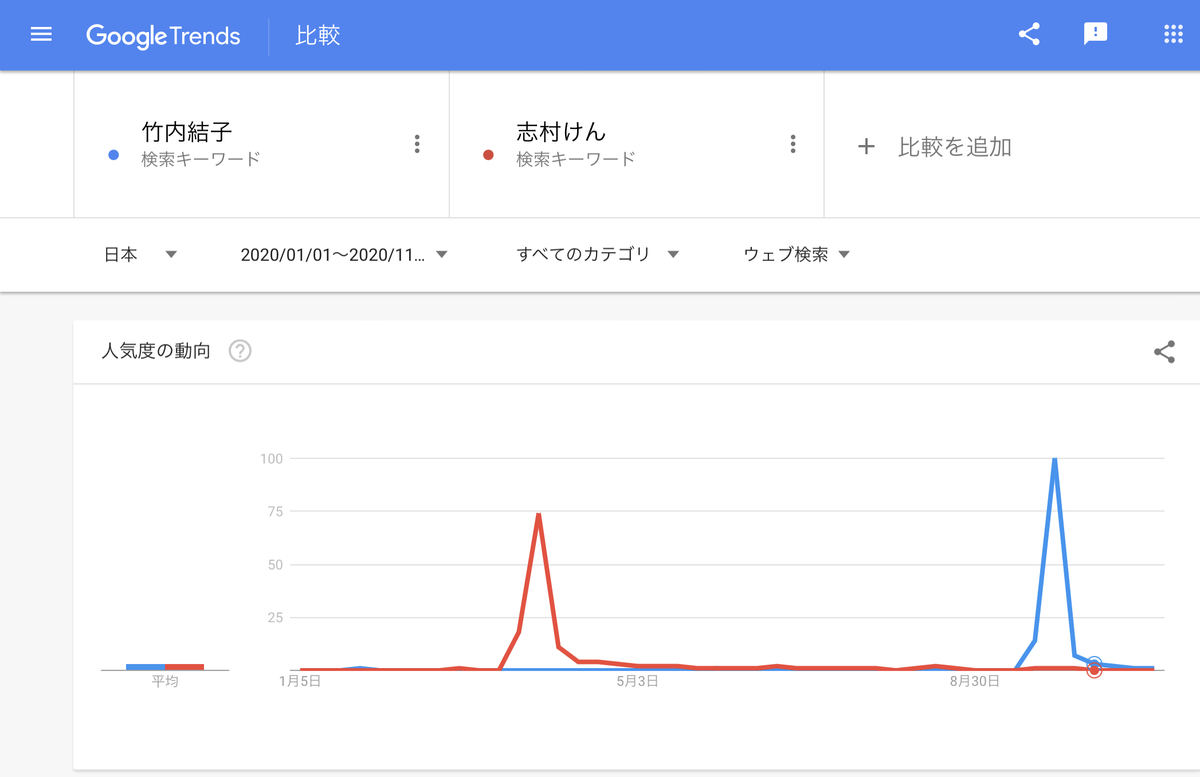Click 検索キーワード label under 志村けん
Screen dimensions: 1200x777
[x=576, y=159]
